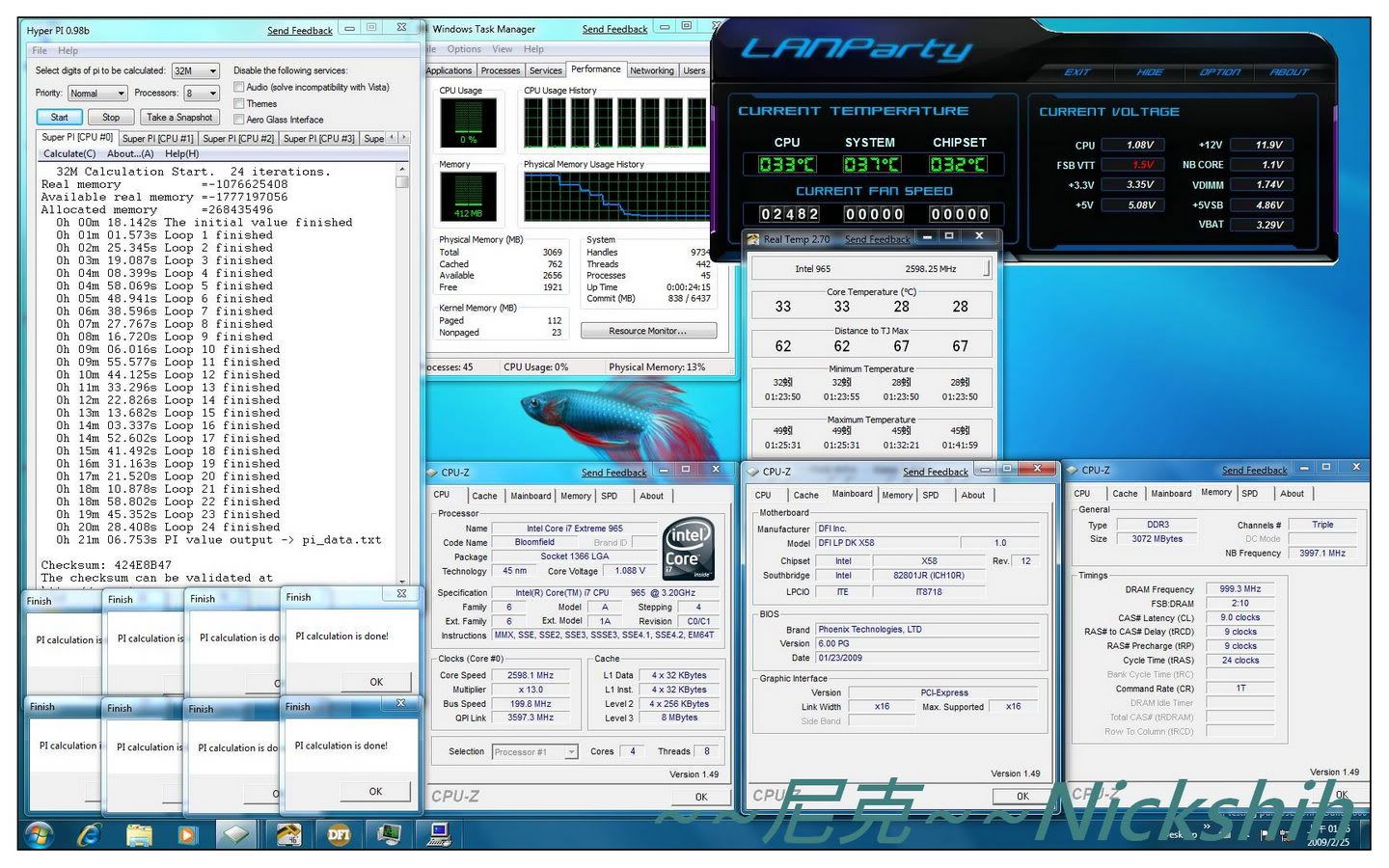1389x868 pixels.
Task: Select the Hyper PI taskbar icon
Action: click(x=288, y=834)
